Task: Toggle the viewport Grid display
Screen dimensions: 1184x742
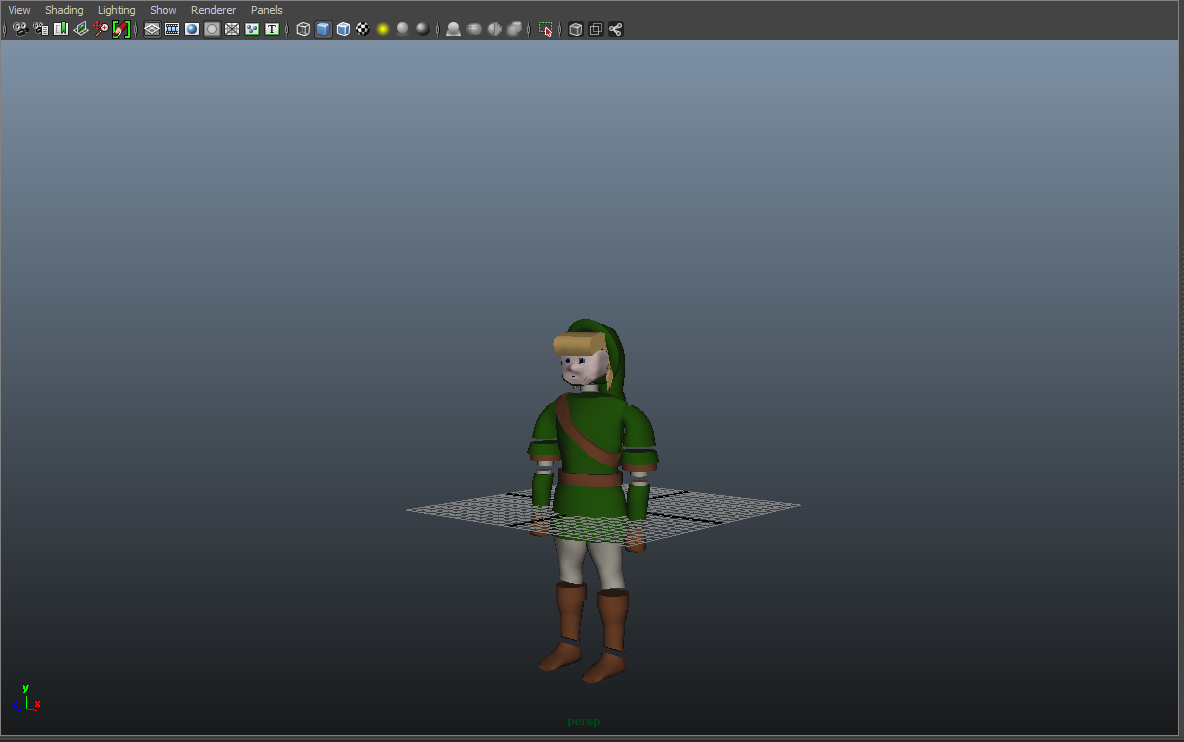Action: [152, 29]
